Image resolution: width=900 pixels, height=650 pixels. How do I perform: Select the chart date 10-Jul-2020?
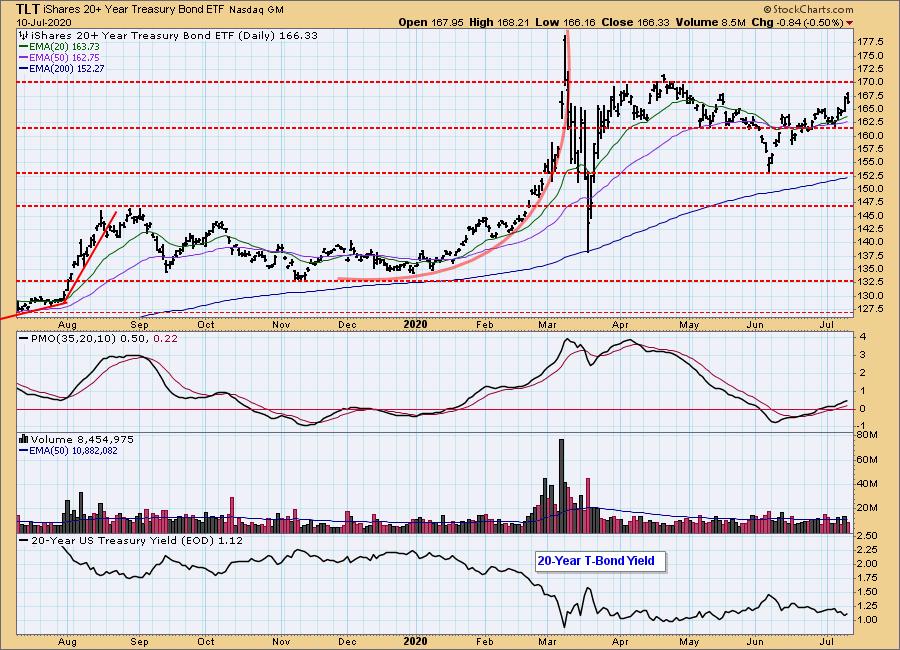tap(44, 22)
